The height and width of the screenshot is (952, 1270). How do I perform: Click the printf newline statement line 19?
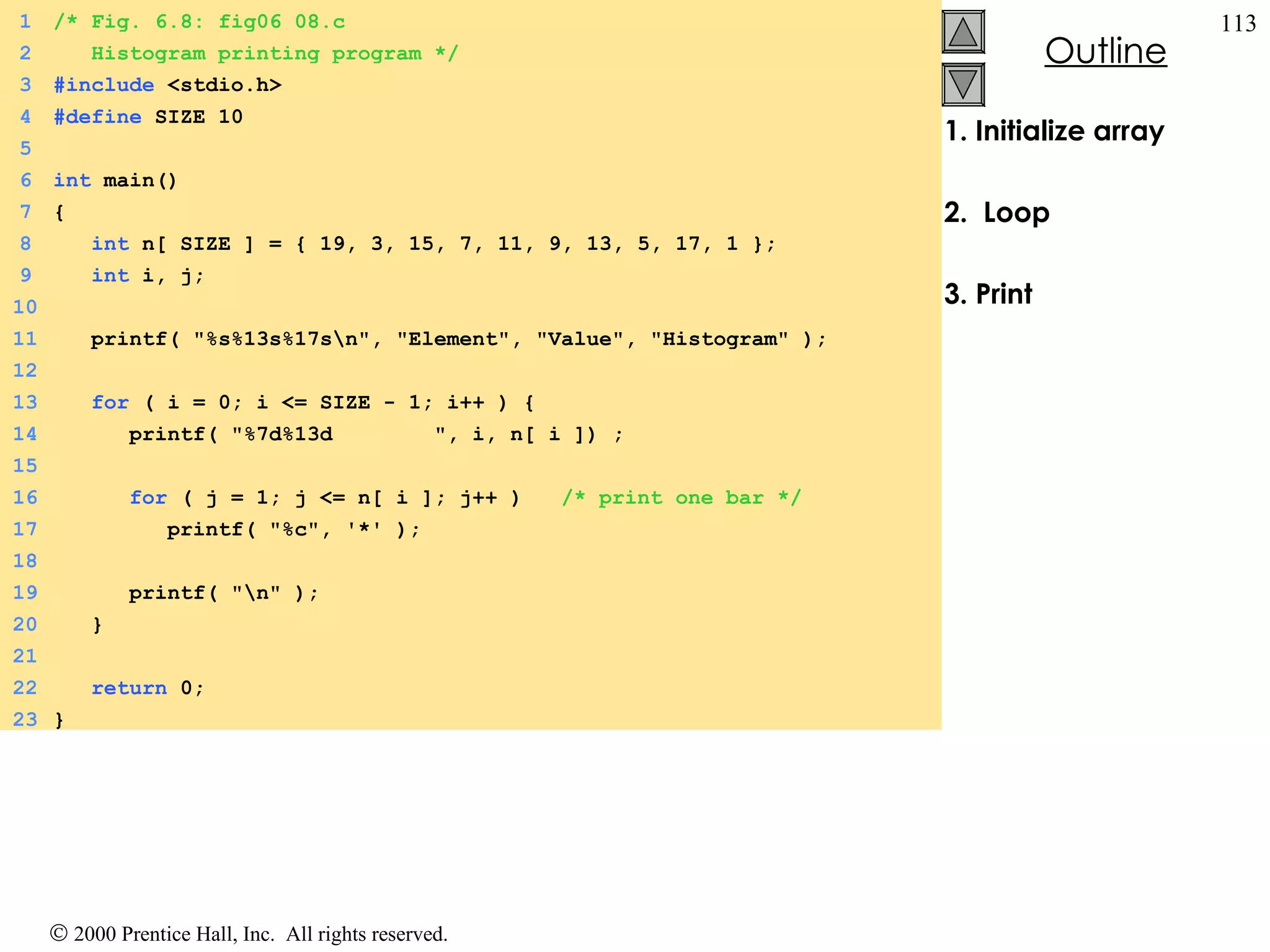[x=223, y=593]
